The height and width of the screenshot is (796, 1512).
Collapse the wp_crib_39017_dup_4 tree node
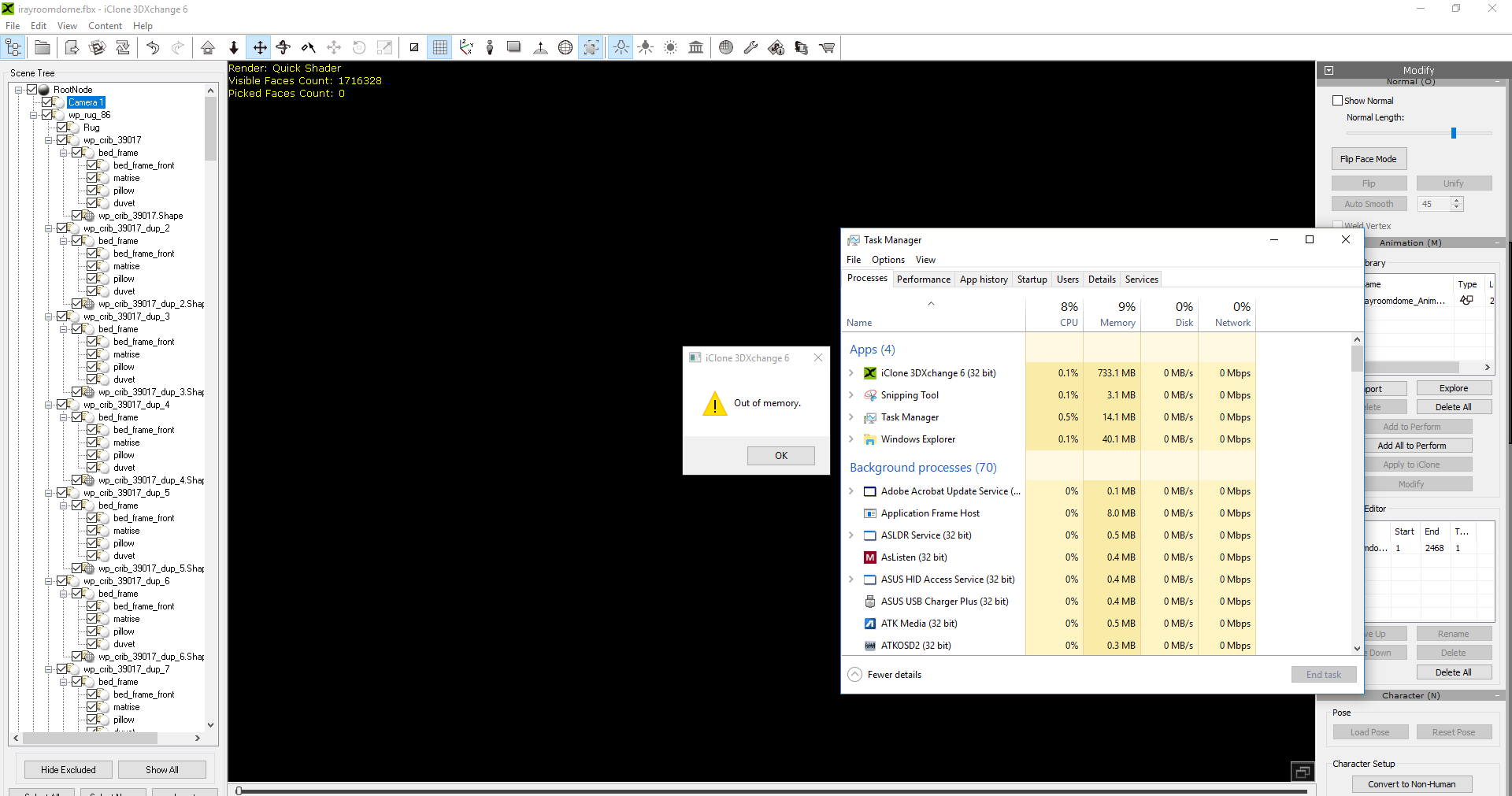(48, 405)
